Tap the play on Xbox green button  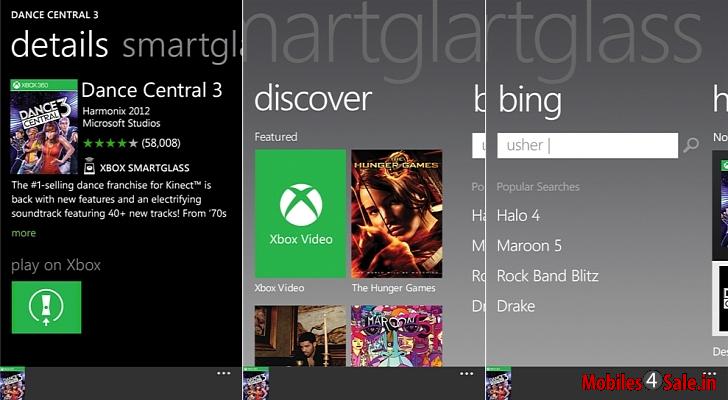pyautogui.click(x=46, y=307)
